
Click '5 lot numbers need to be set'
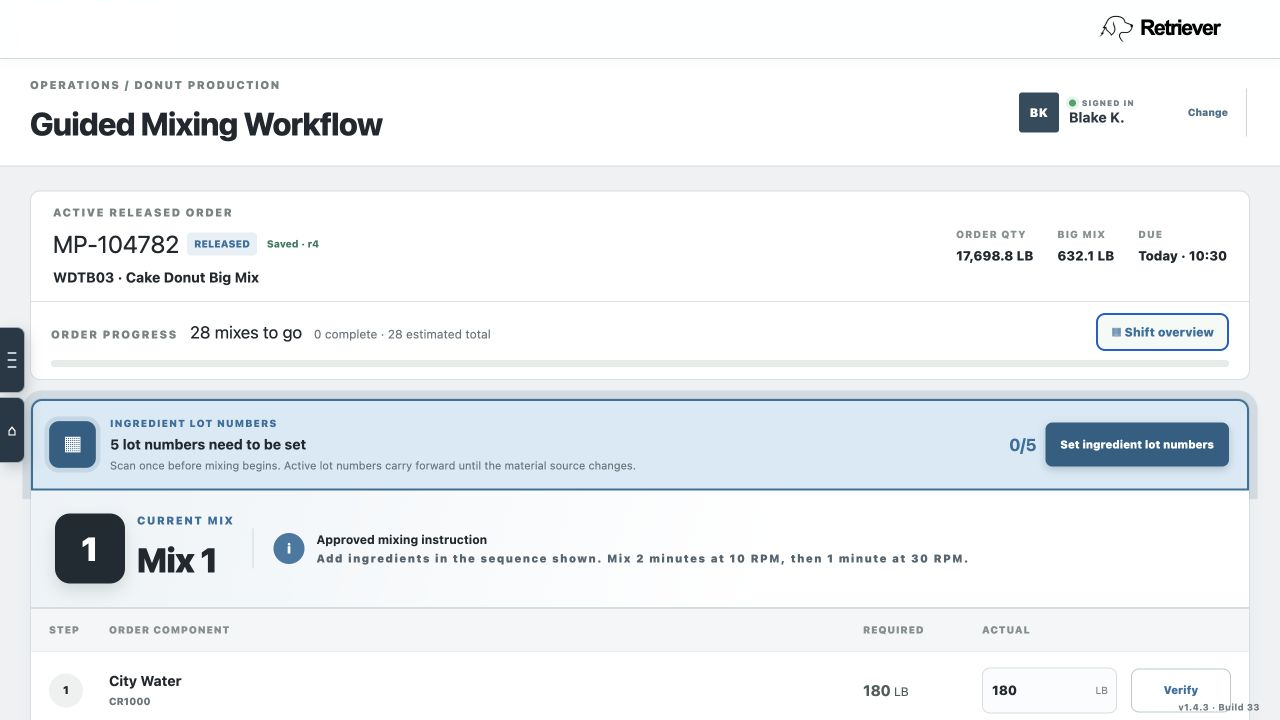208,445
